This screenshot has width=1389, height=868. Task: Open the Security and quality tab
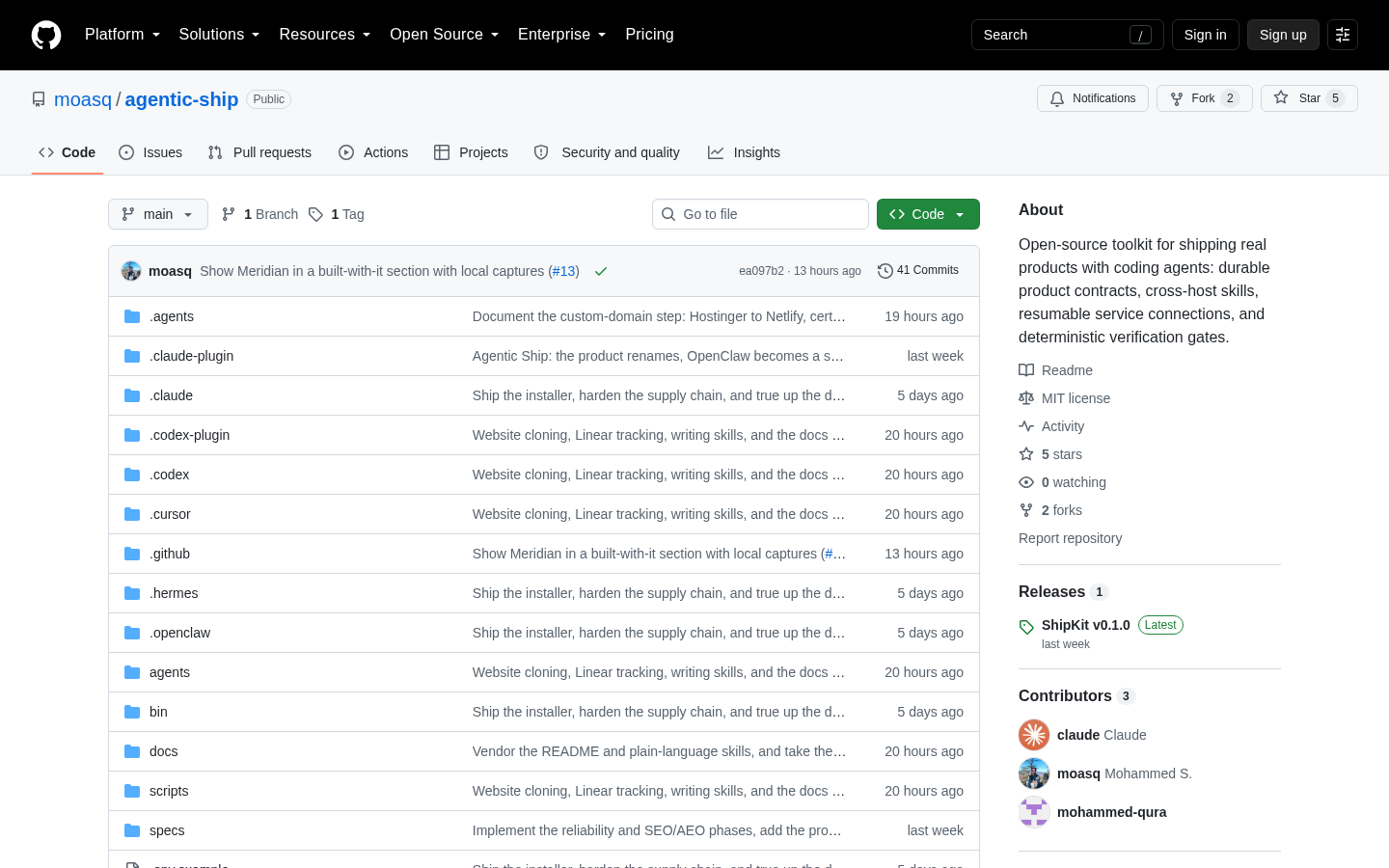[607, 152]
